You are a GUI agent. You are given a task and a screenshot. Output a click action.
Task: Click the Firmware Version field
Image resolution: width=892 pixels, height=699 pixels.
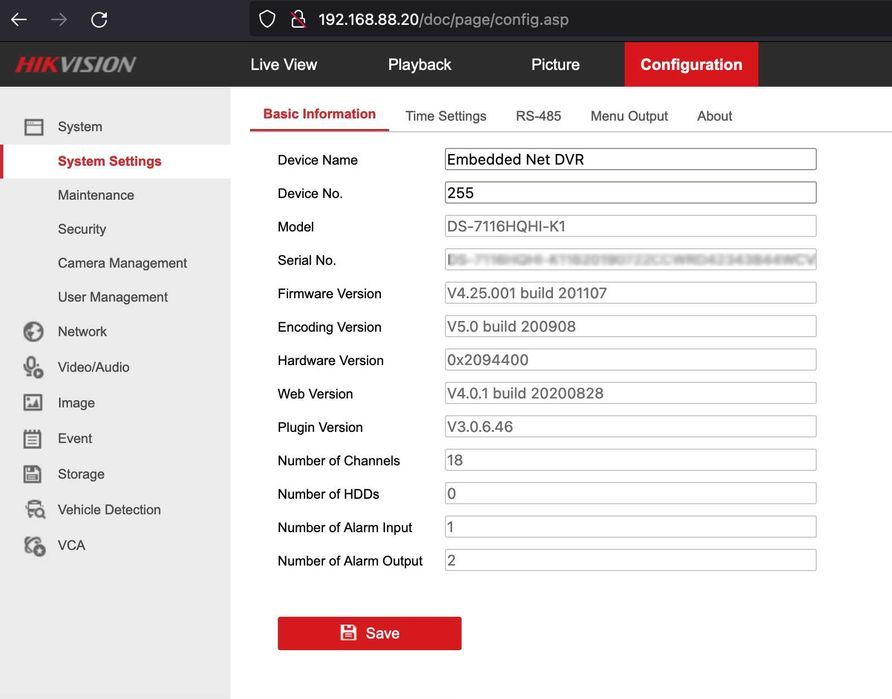tap(630, 293)
